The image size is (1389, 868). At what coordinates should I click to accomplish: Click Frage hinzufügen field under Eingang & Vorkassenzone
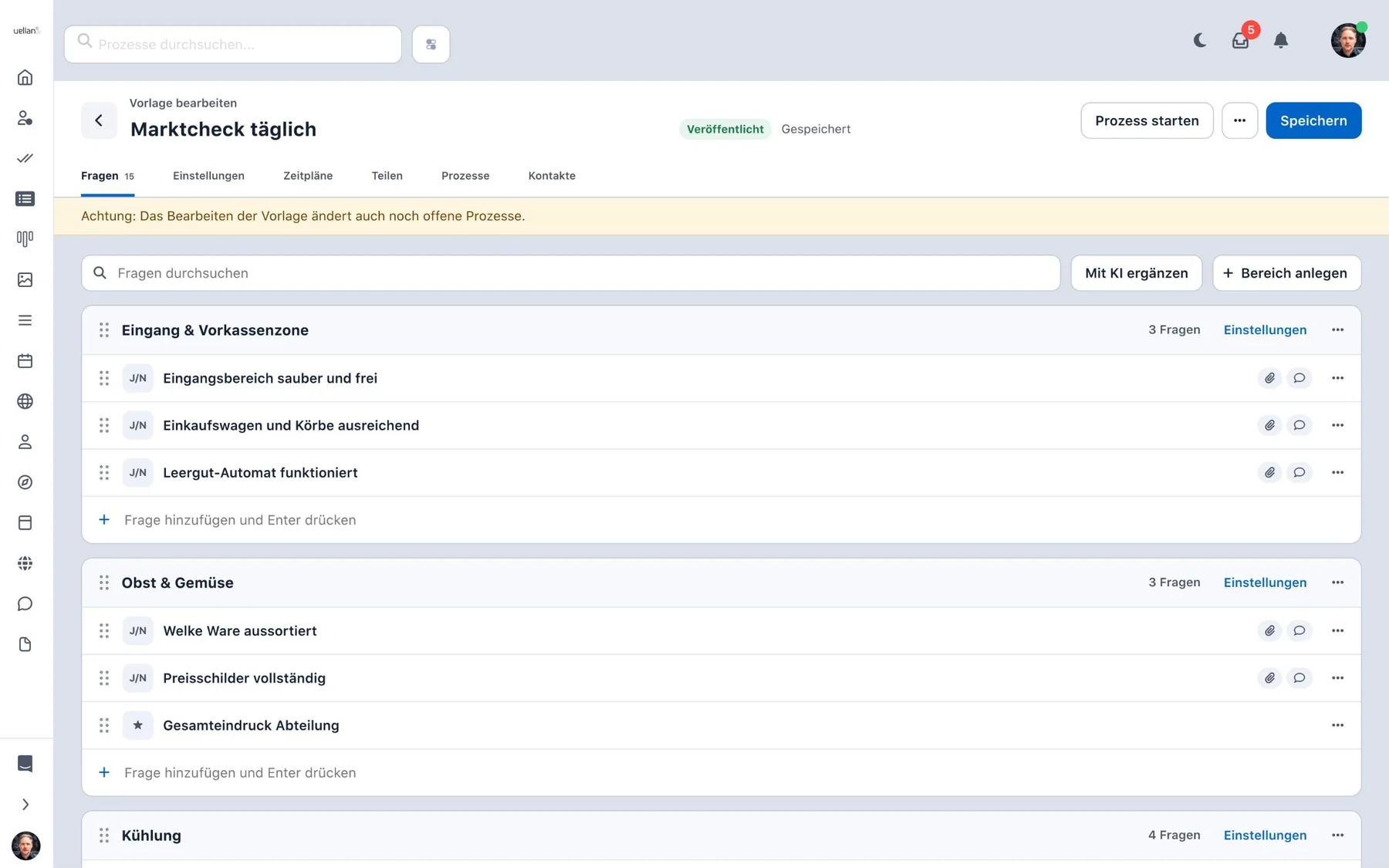click(721, 520)
